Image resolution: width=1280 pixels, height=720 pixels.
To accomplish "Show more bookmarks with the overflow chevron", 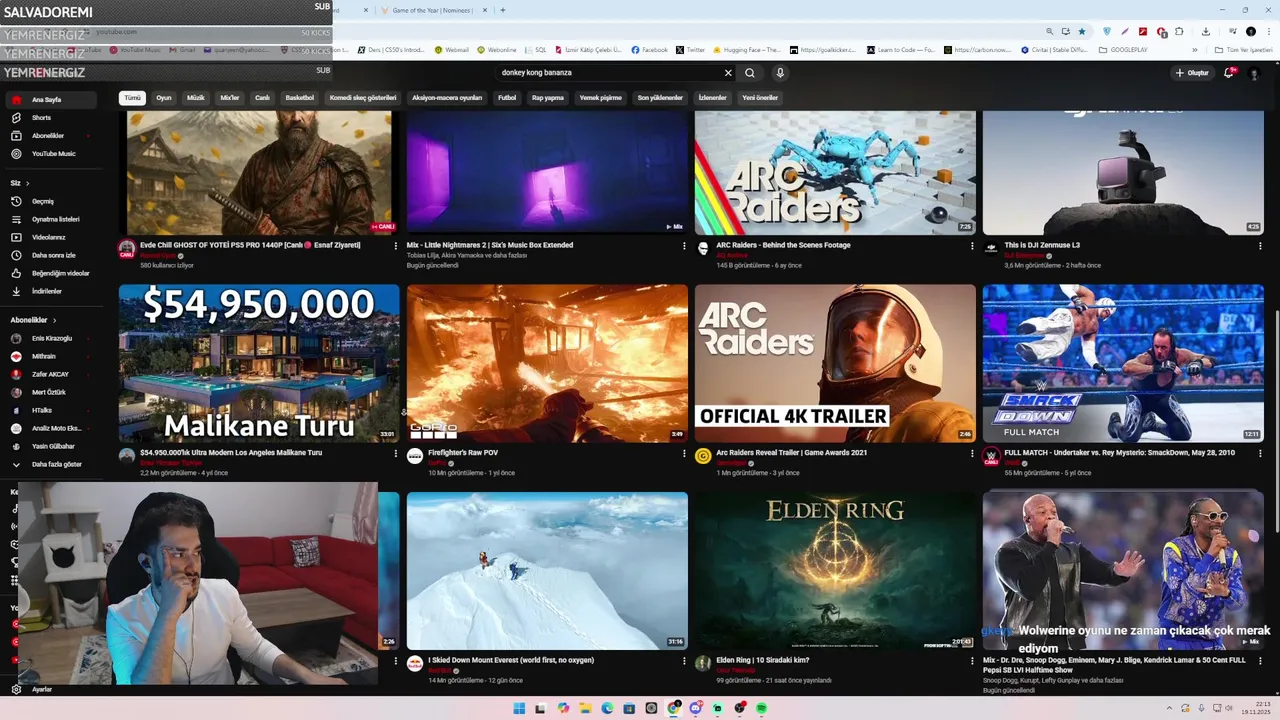I will click(x=1194, y=50).
